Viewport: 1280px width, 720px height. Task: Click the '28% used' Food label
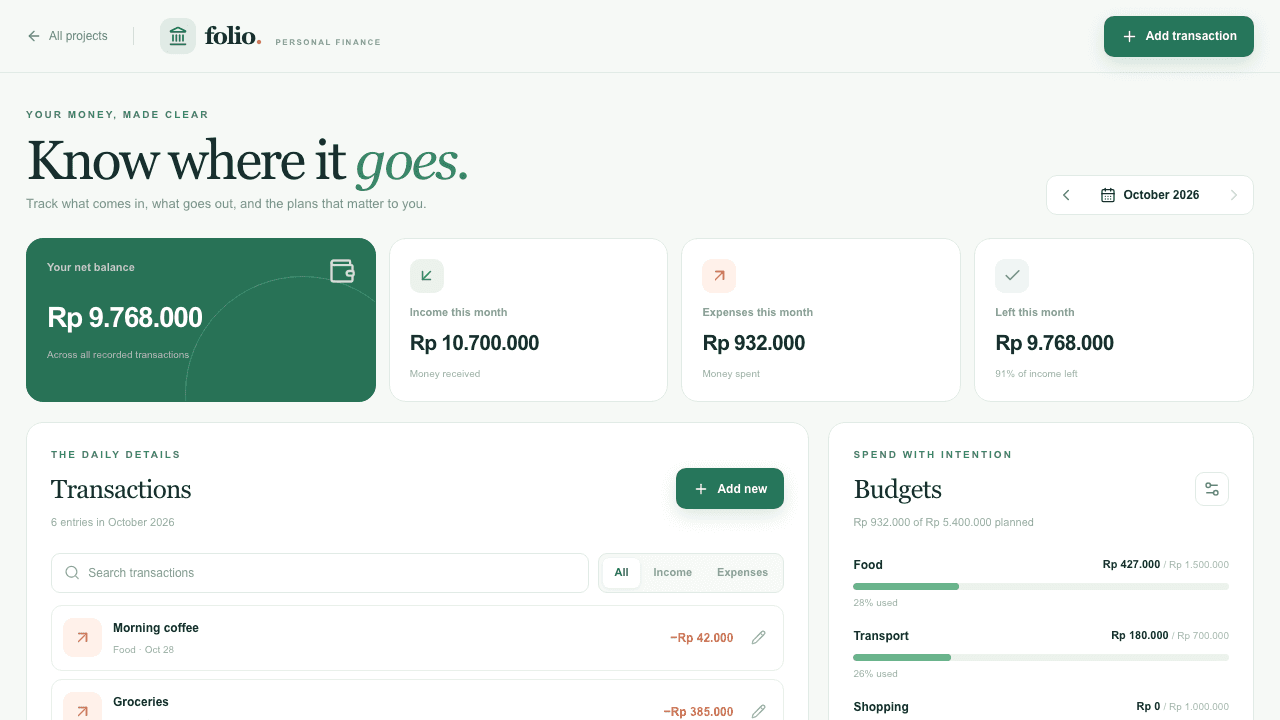click(x=875, y=603)
